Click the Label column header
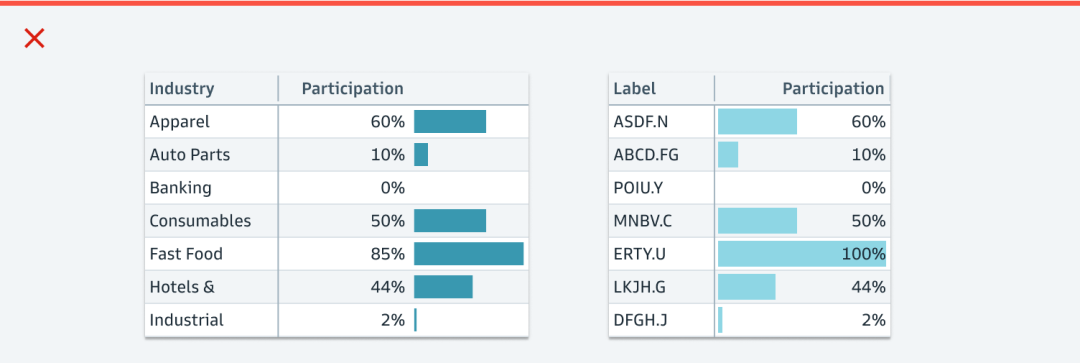This screenshot has height=363, width=1080. pyautogui.click(x=634, y=89)
